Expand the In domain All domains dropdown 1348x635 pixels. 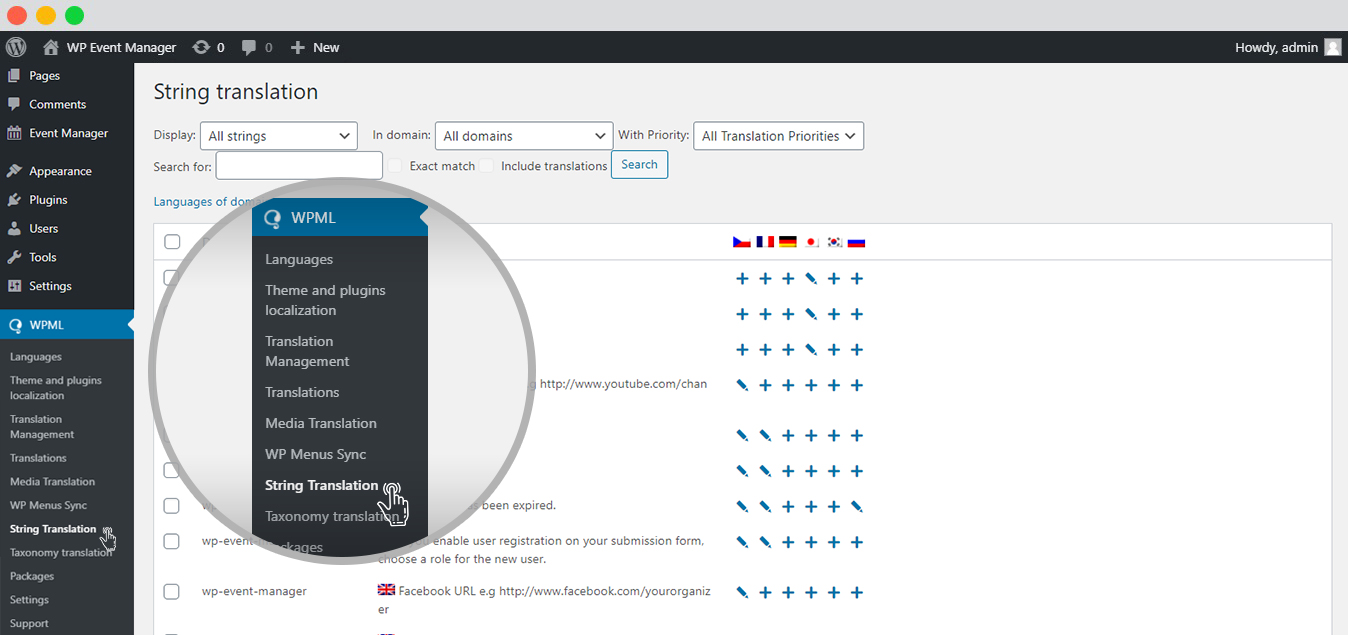pos(524,136)
